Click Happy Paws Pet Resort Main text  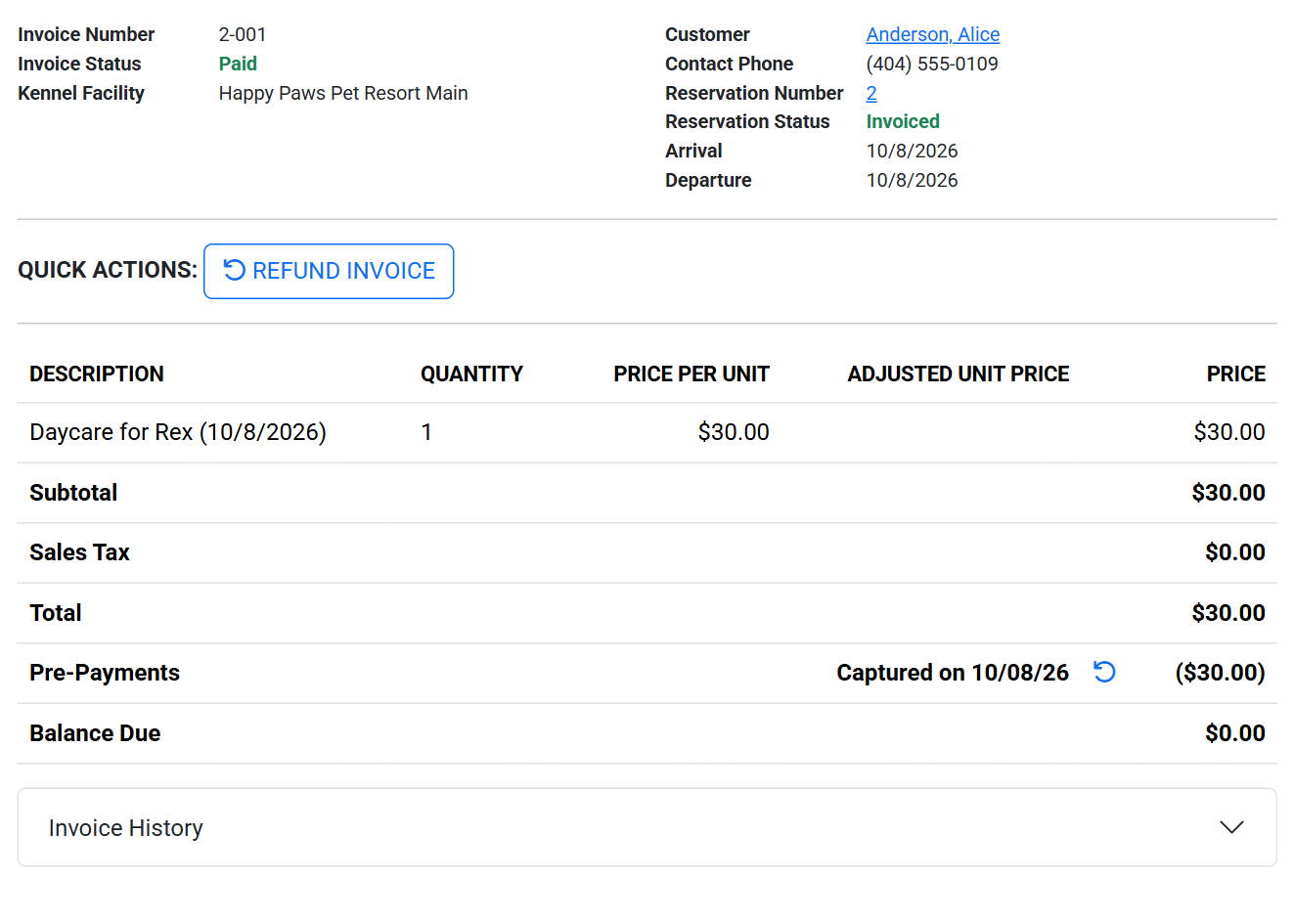coord(343,93)
